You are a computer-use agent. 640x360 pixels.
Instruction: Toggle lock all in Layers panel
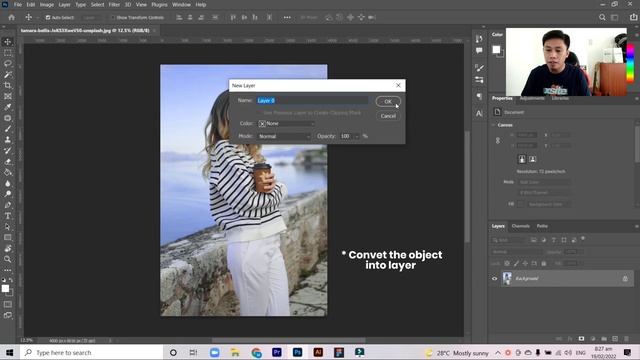click(x=543, y=264)
